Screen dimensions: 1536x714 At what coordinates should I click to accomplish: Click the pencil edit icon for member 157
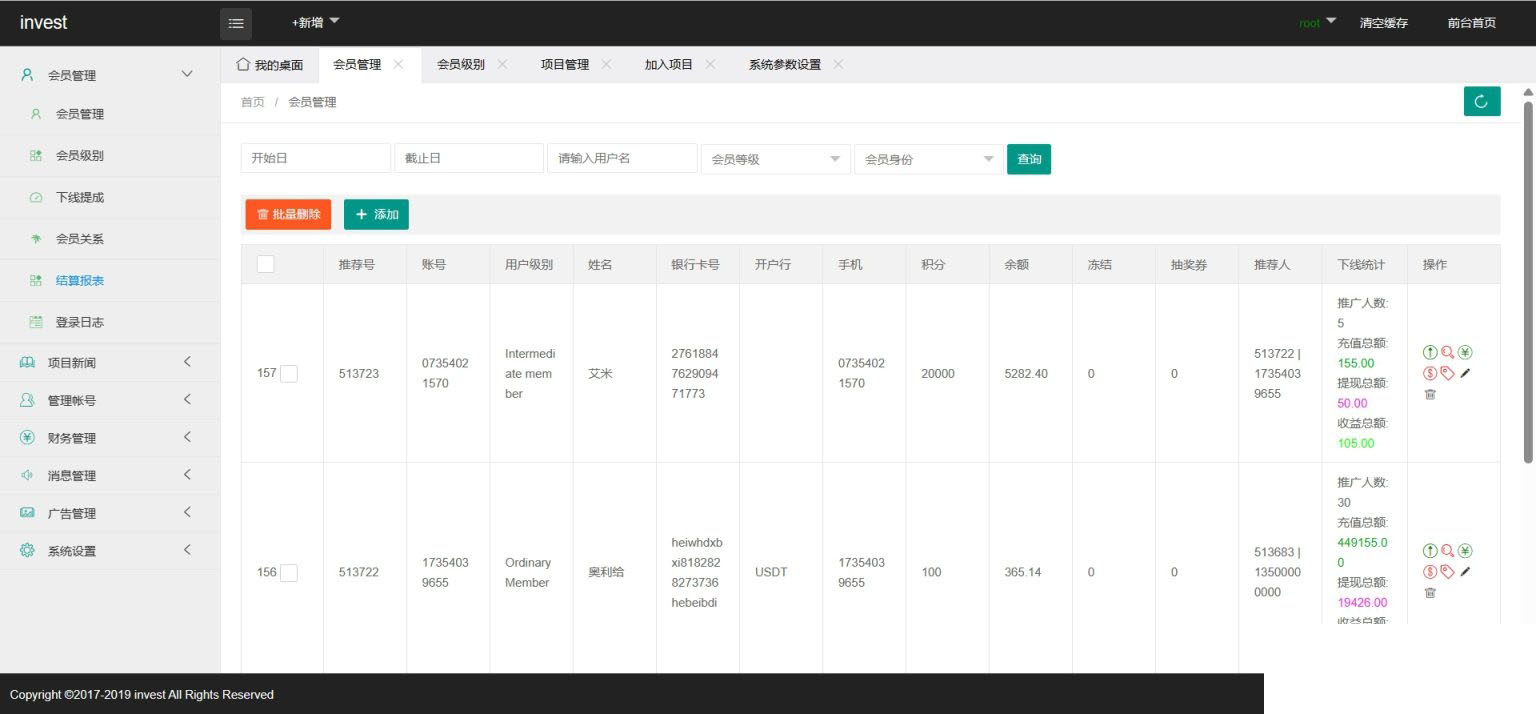coord(1466,373)
